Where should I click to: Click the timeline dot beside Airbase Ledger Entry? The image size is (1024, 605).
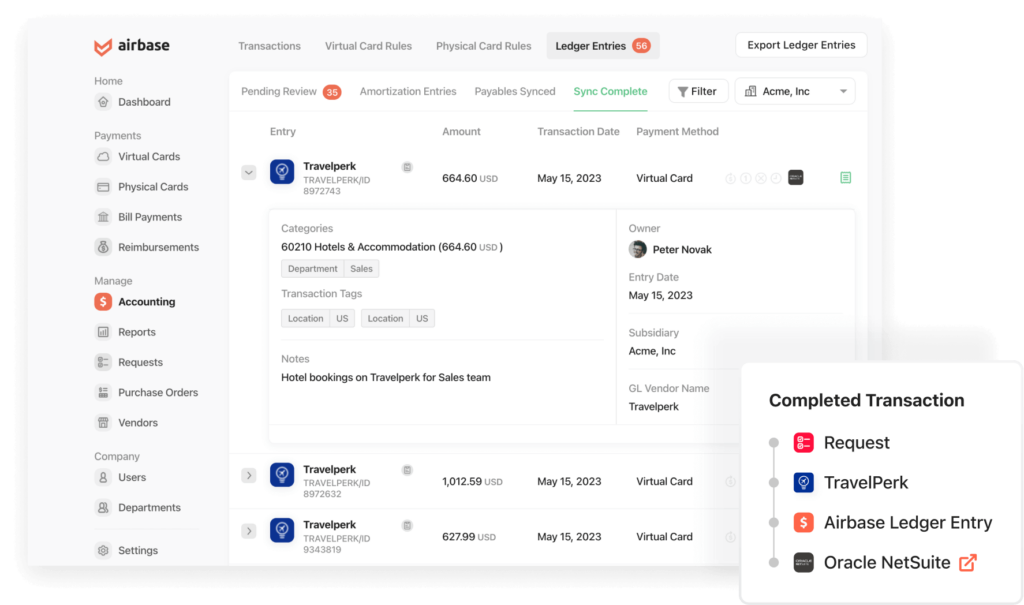[774, 523]
